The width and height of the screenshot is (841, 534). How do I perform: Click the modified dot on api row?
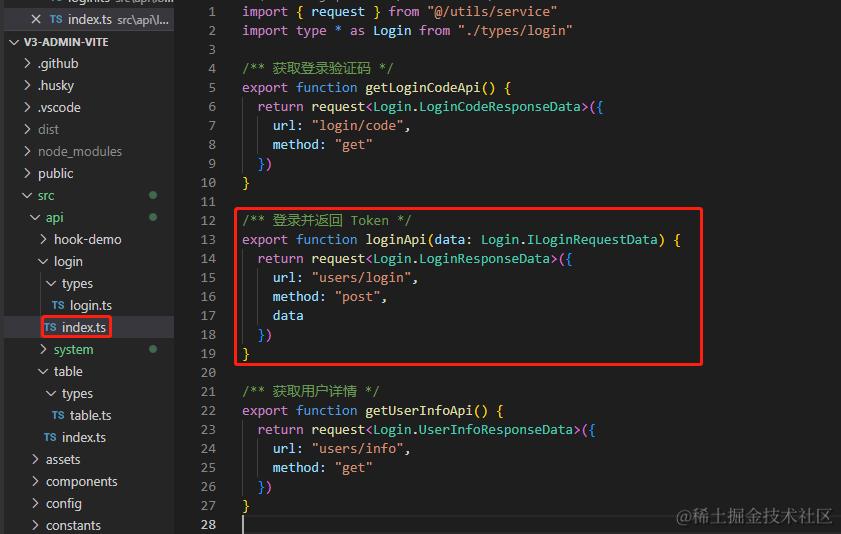pos(153,217)
